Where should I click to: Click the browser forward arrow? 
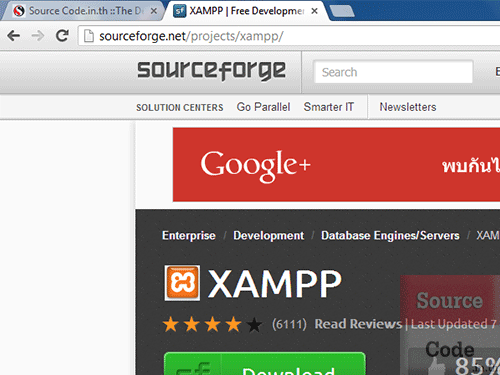(x=38, y=36)
